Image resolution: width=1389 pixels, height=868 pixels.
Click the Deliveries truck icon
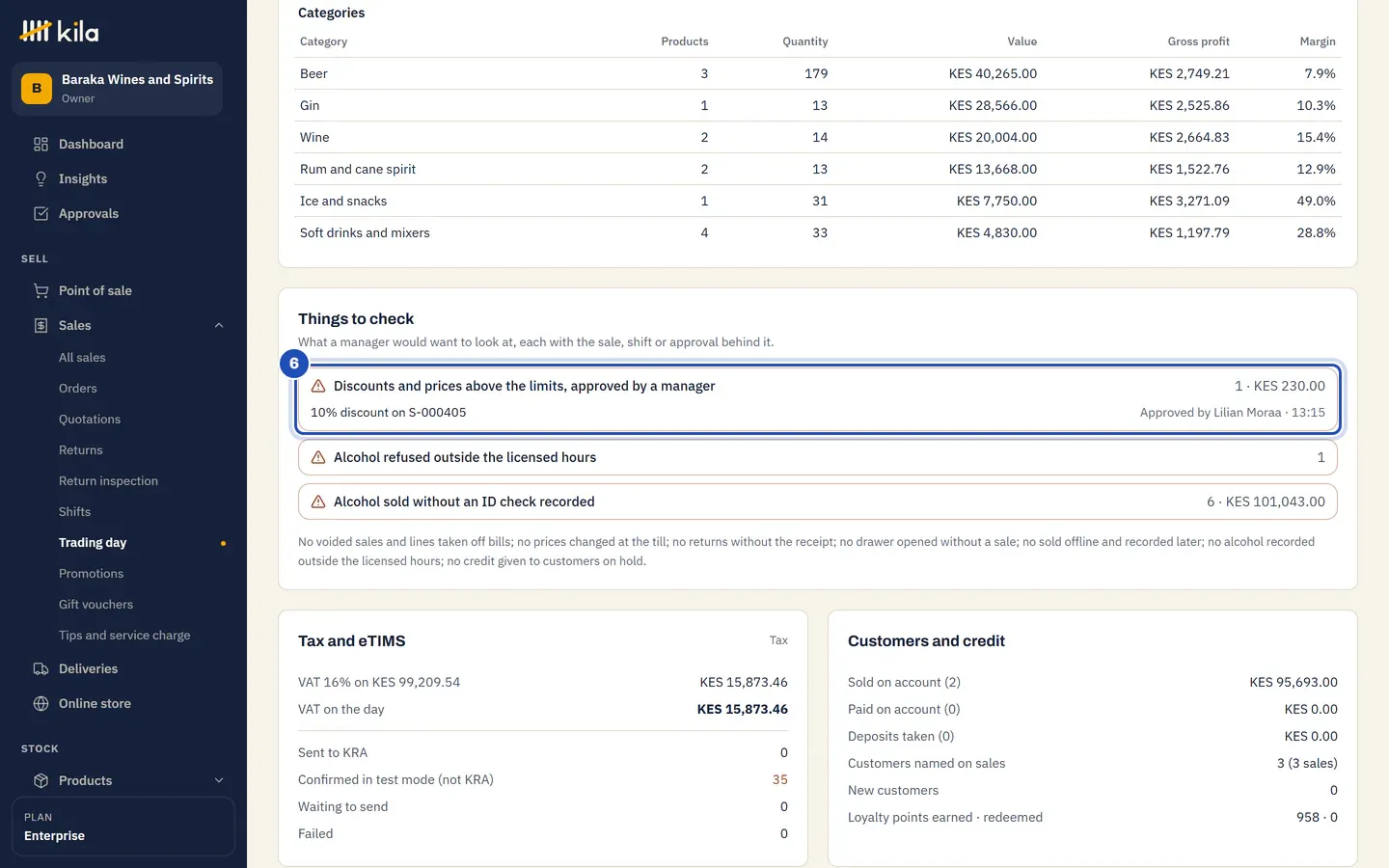point(41,668)
